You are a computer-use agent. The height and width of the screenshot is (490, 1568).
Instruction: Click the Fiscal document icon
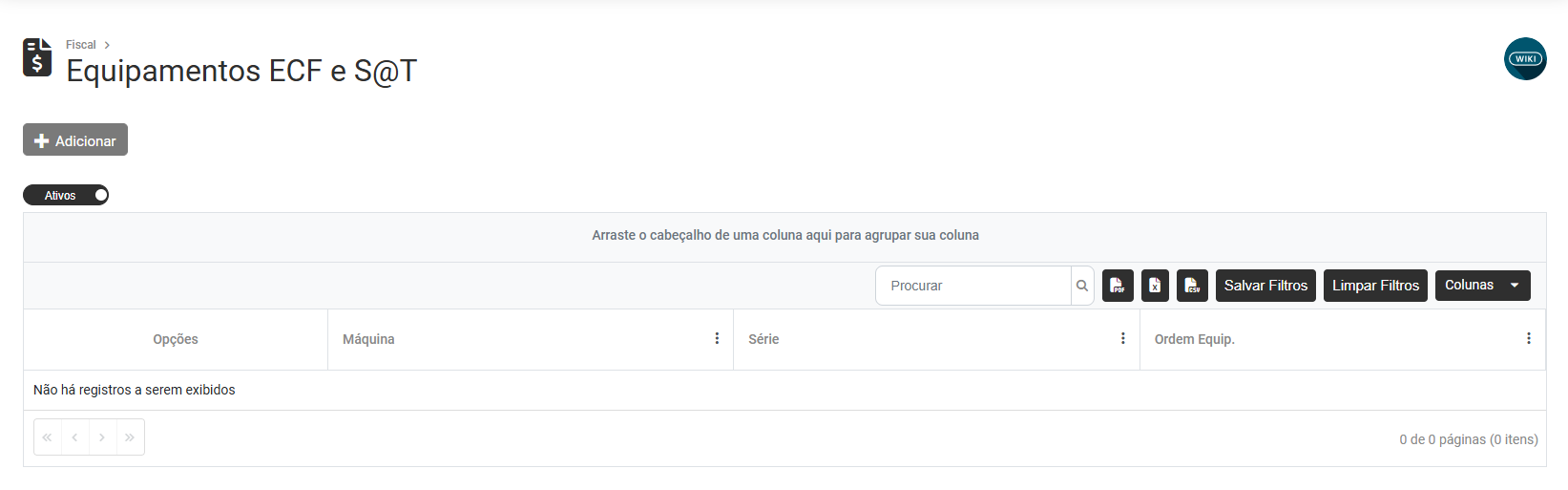(x=37, y=57)
